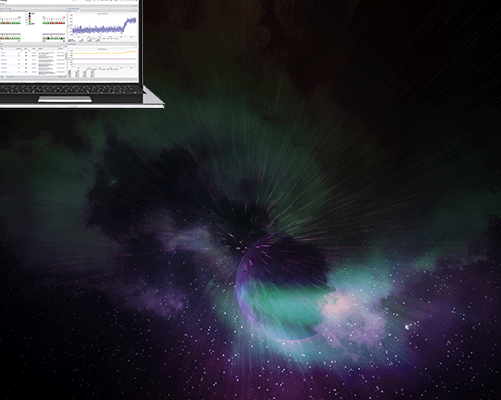Click the sharp rise in the blue chart
This screenshot has width=501, height=400.
click(124, 26)
